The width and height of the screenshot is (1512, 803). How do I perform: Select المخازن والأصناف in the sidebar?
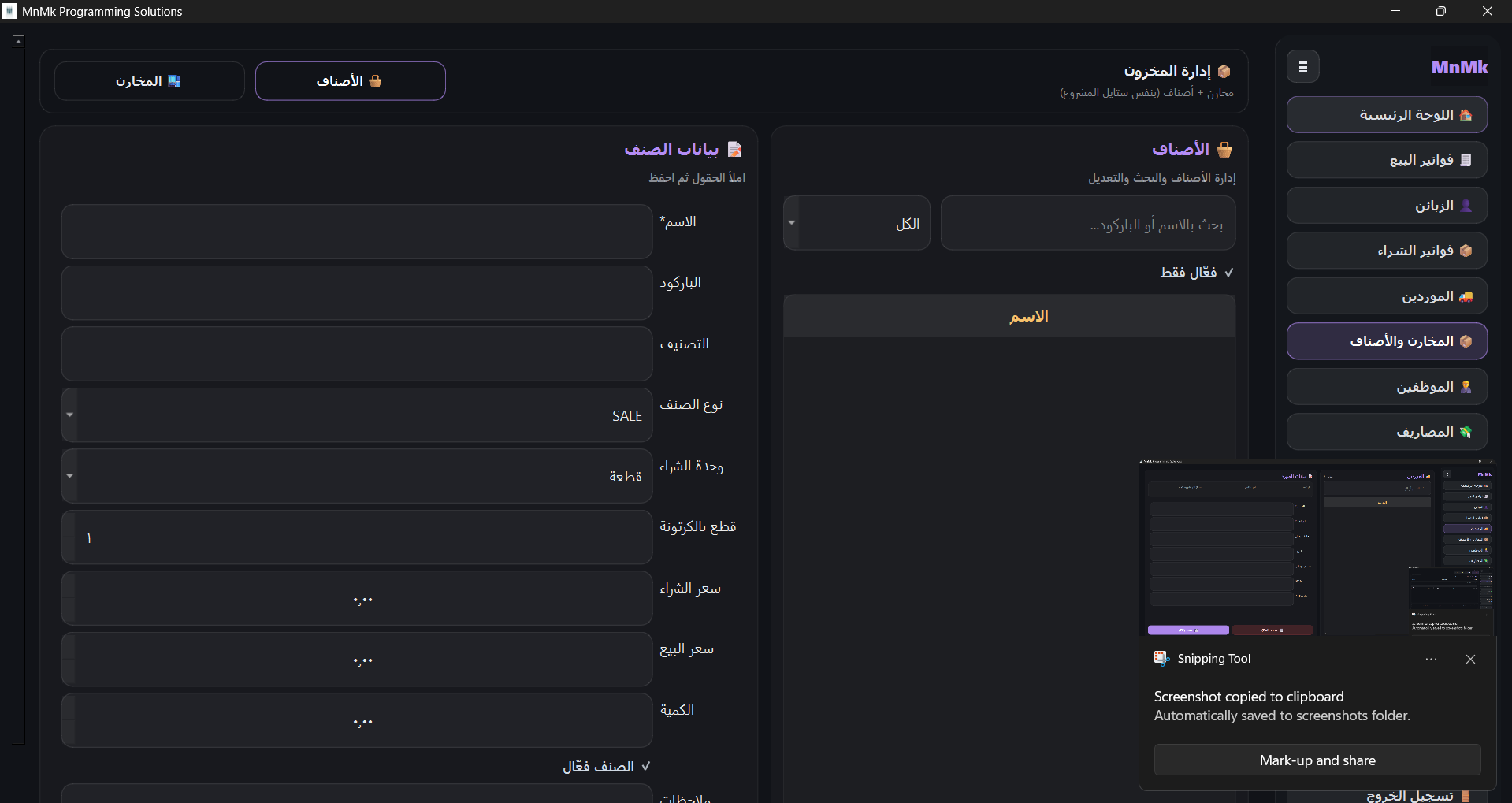1387,341
